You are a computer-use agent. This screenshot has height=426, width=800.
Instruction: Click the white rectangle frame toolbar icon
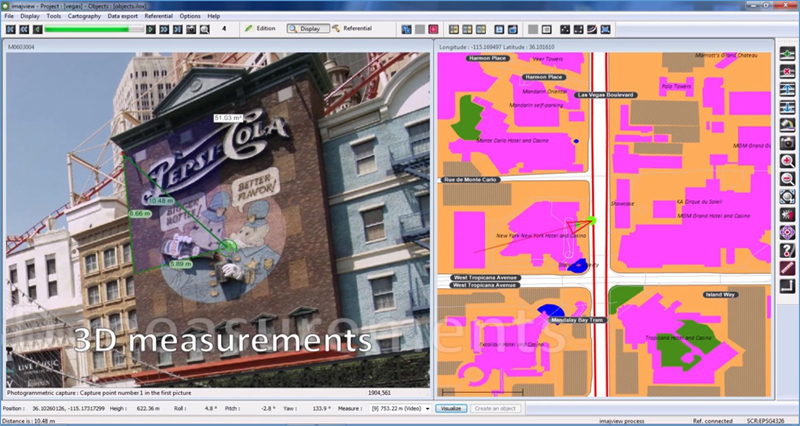point(546,29)
